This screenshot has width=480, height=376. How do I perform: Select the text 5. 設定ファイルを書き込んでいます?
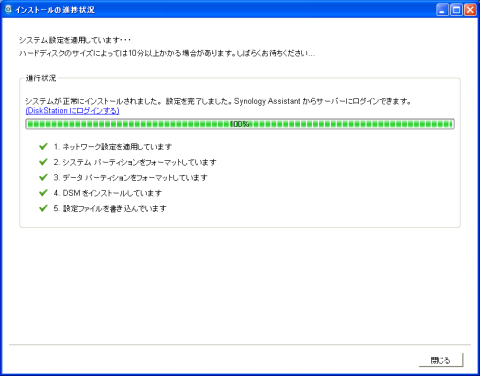pyautogui.click(x=110, y=209)
